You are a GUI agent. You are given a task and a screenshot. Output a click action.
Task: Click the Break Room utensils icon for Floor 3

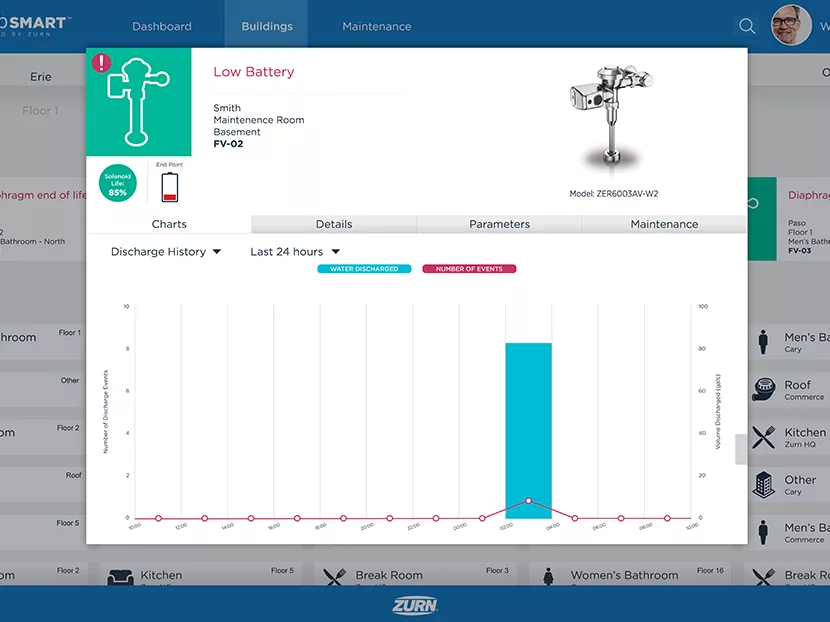(x=335, y=575)
